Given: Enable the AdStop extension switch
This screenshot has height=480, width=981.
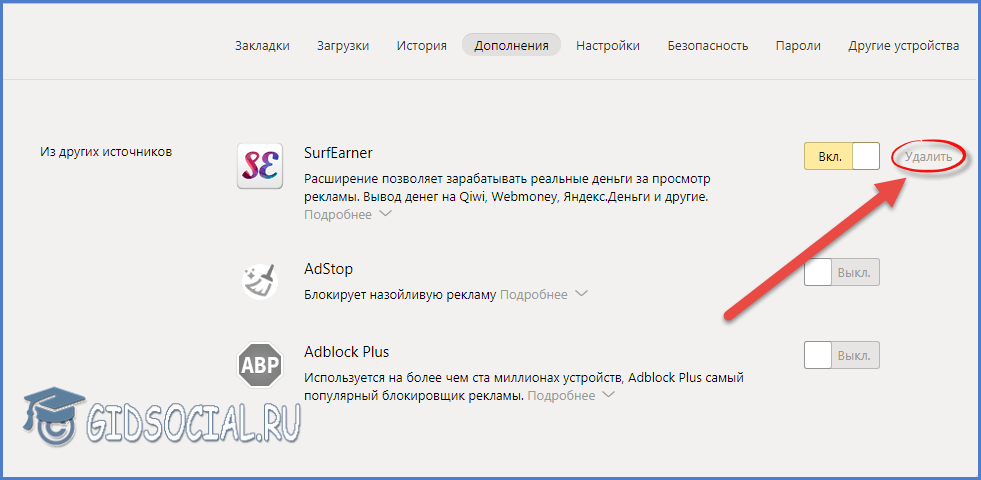Looking at the screenshot, I should pyautogui.click(x=841, y=273).
